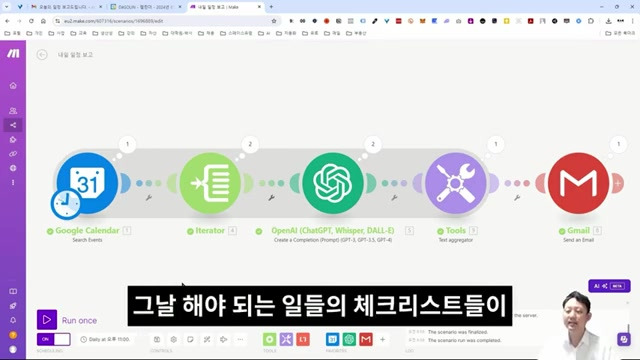
Task: Click Run once play button
Action: tap(47, 320)
